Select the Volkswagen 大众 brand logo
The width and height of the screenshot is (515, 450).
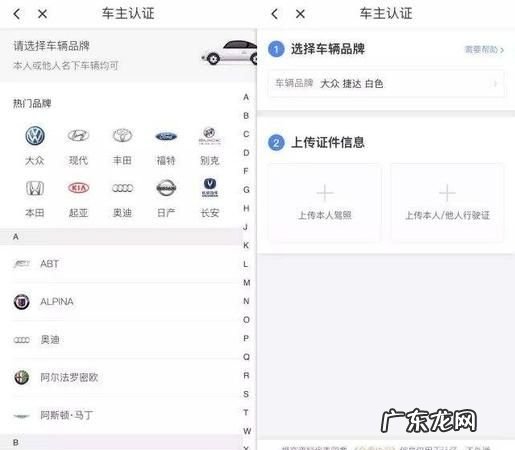click(x=35, y=136)
